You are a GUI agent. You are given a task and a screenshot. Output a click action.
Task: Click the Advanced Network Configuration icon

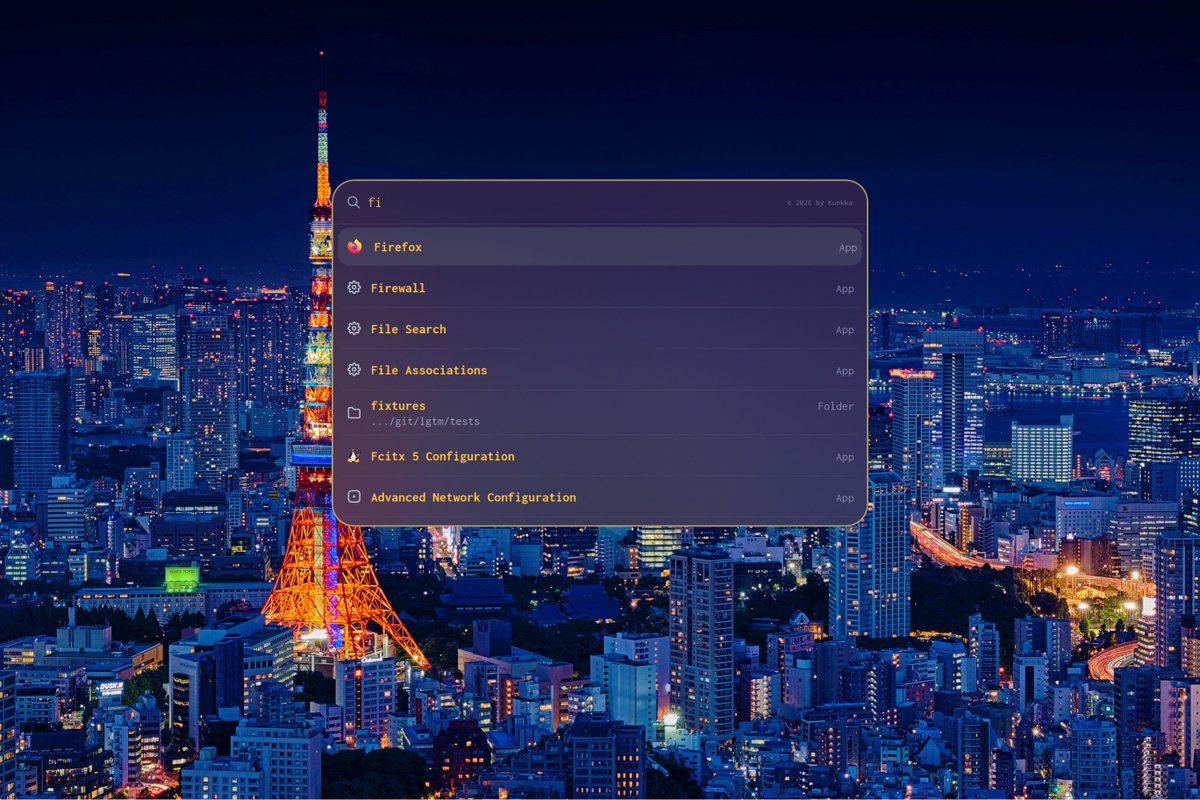pyautogui.click(x=354, y=497)
